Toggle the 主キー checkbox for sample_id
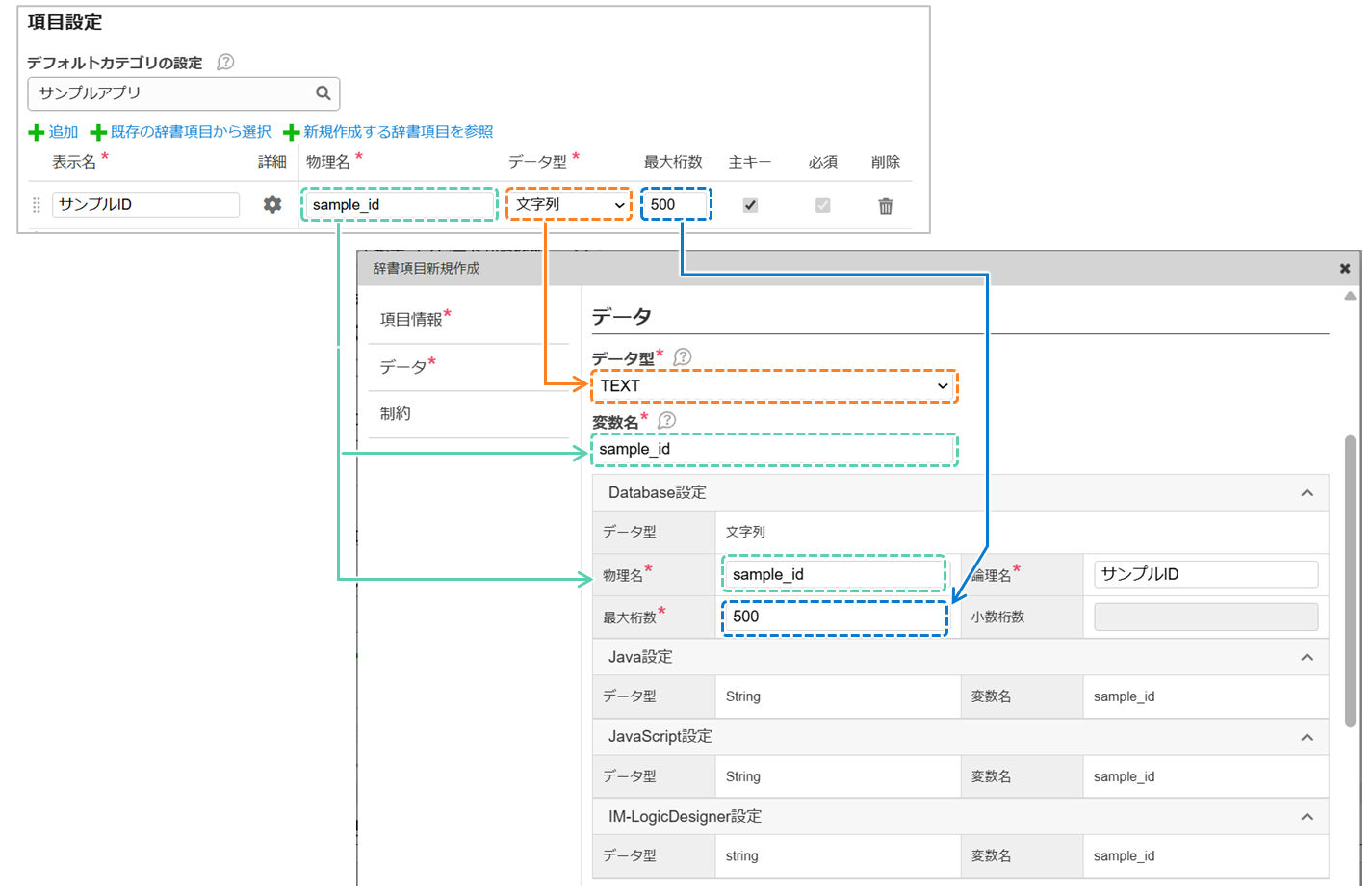The image size is (1372, 893). click(x=750, y=205)
